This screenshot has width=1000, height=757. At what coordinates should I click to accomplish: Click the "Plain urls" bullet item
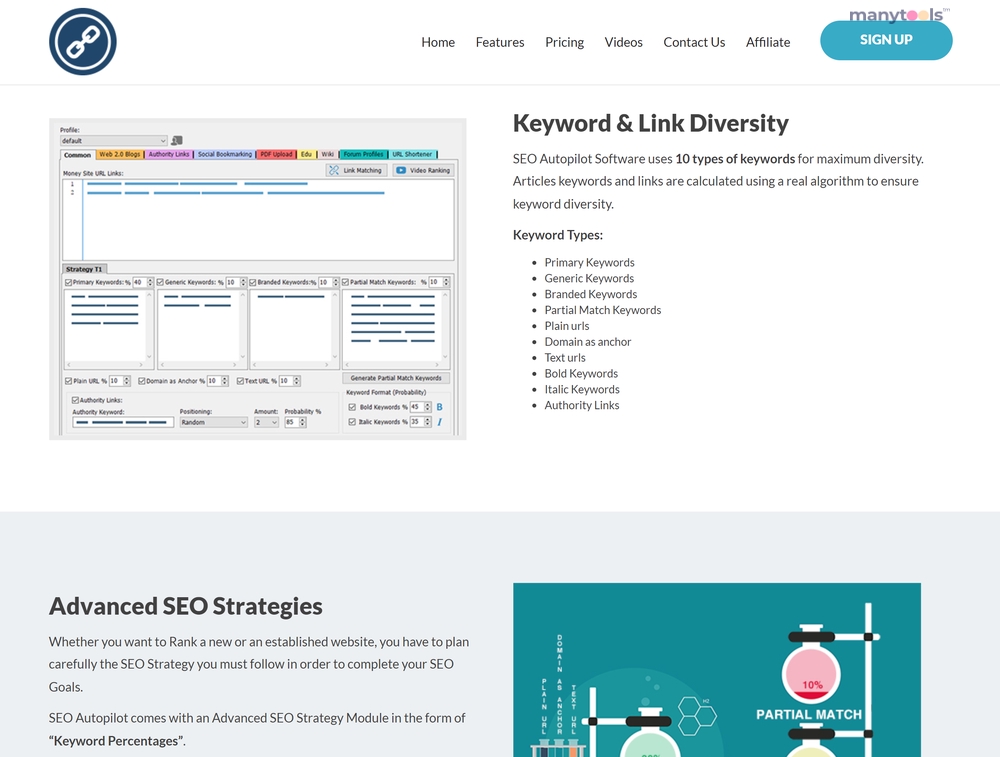pos(567,326)
